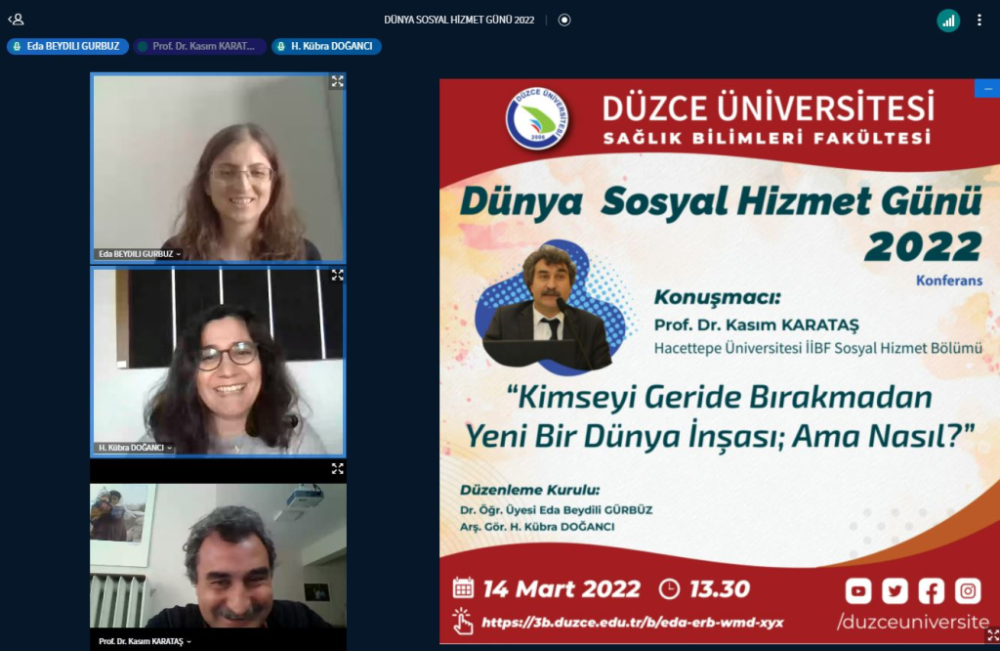The width and height of the screenshot is (1000, 651).
Task: Click the 3b.duzce.edu.tr link on slide
Action: pos(632,622)
